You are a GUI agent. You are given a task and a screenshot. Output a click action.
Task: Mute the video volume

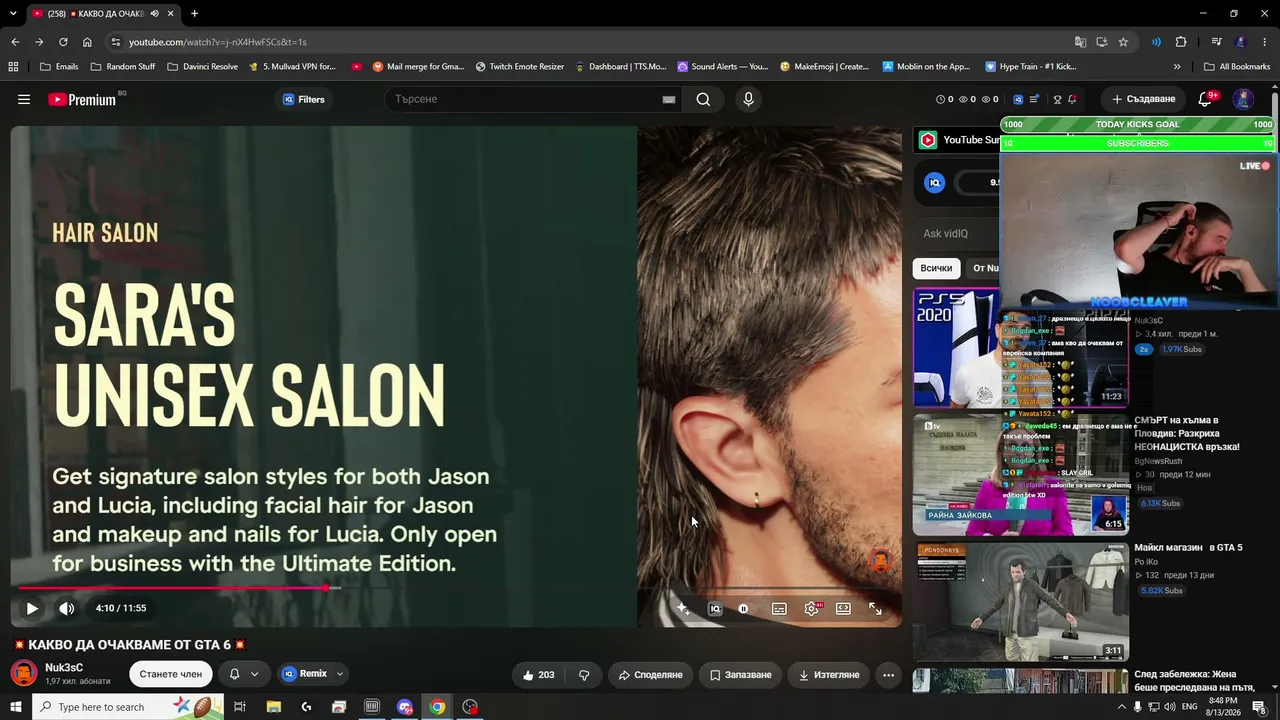tap(66, 608)
